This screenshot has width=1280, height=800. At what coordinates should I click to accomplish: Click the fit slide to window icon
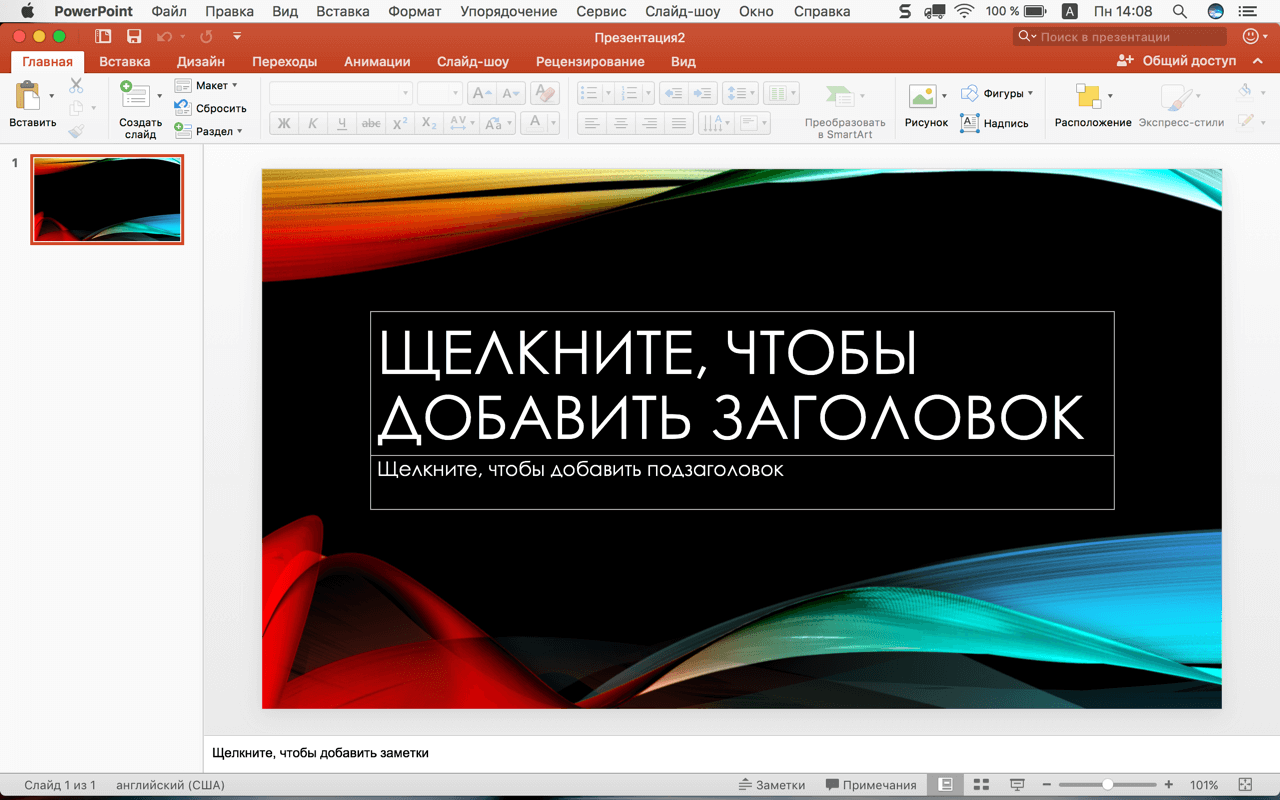point(1245,785)
